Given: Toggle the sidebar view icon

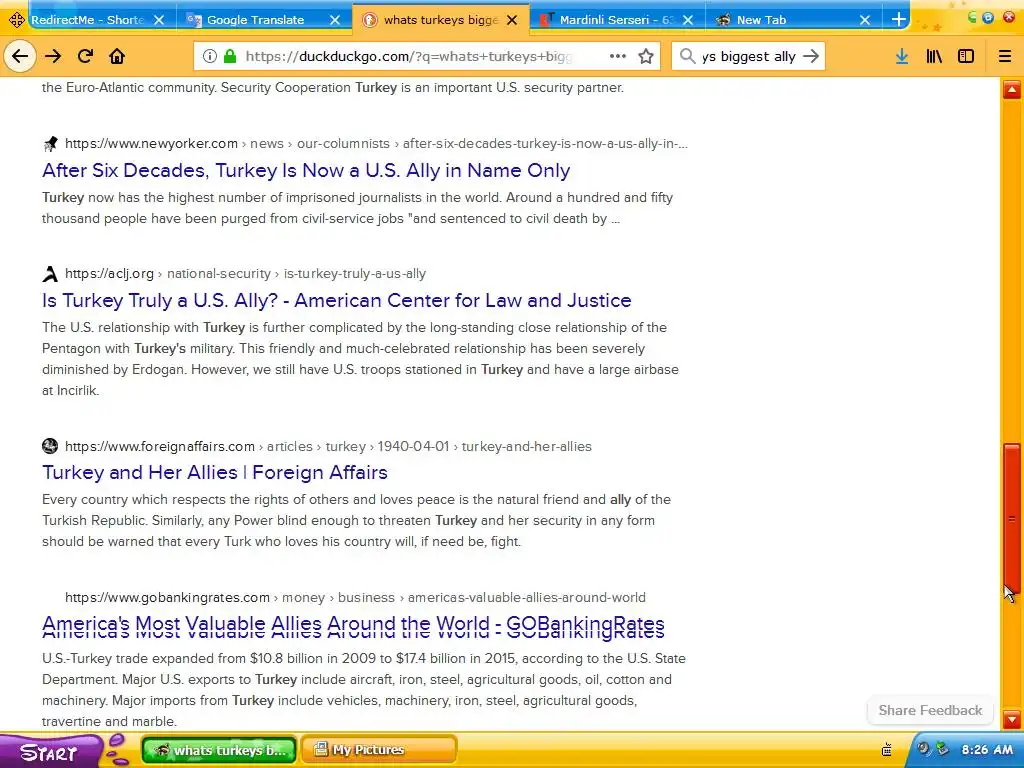Looking at the screenshot, I should [966, 56].
